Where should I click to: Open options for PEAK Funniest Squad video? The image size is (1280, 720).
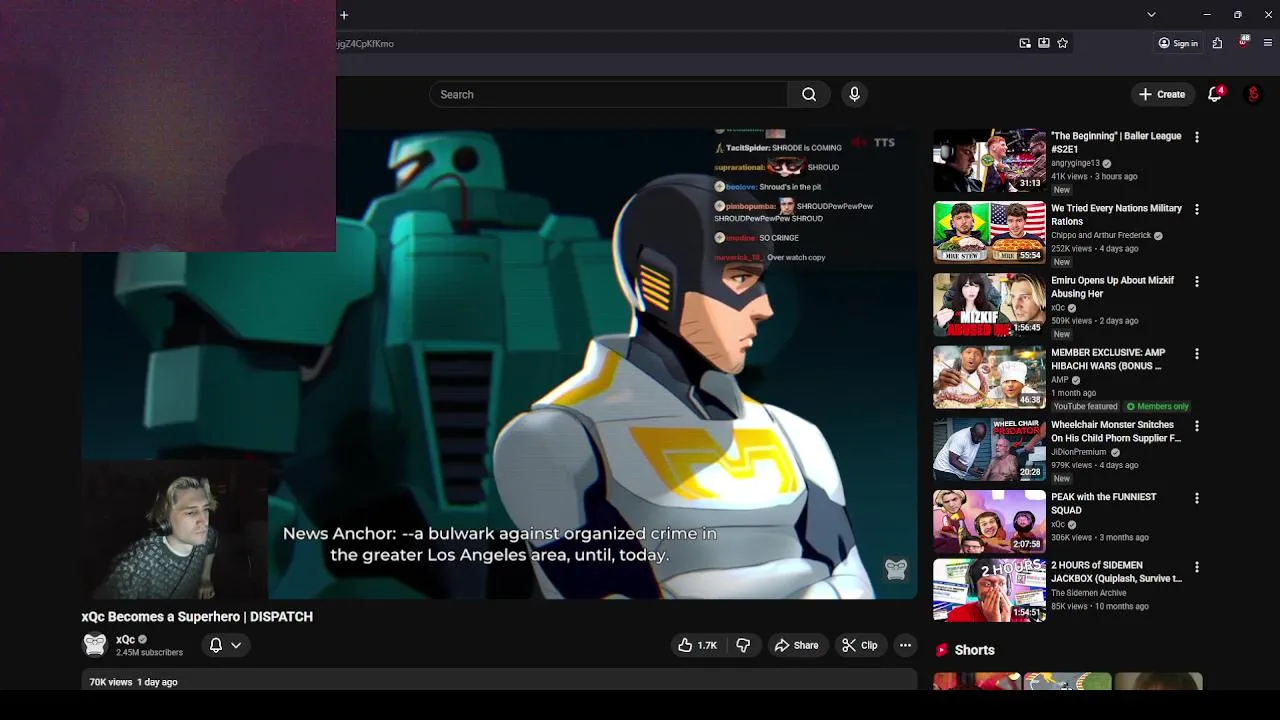pyautogui.click(x=1196, y=498)
